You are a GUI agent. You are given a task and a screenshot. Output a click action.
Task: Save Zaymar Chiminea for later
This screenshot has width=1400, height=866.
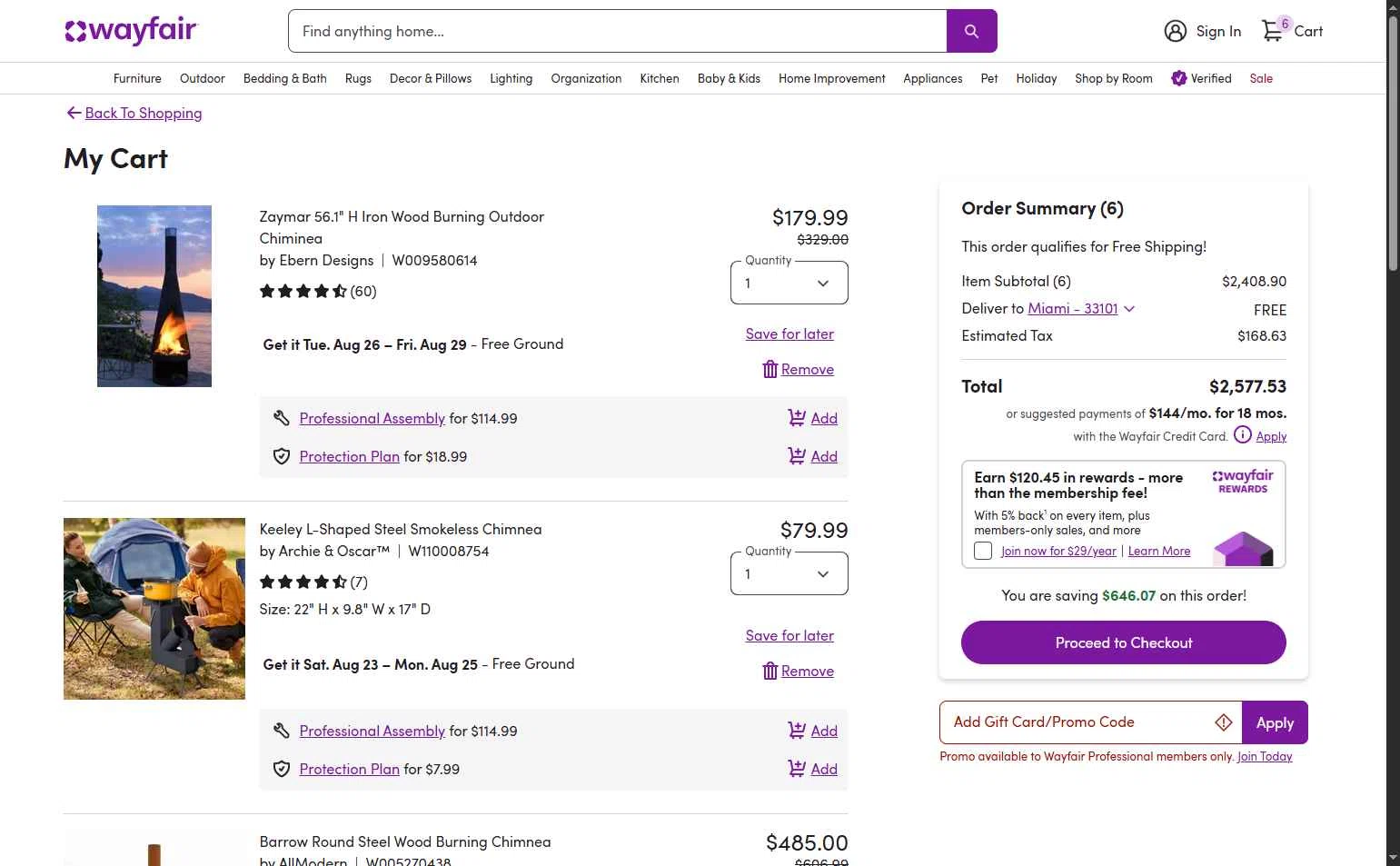point(789,333)
